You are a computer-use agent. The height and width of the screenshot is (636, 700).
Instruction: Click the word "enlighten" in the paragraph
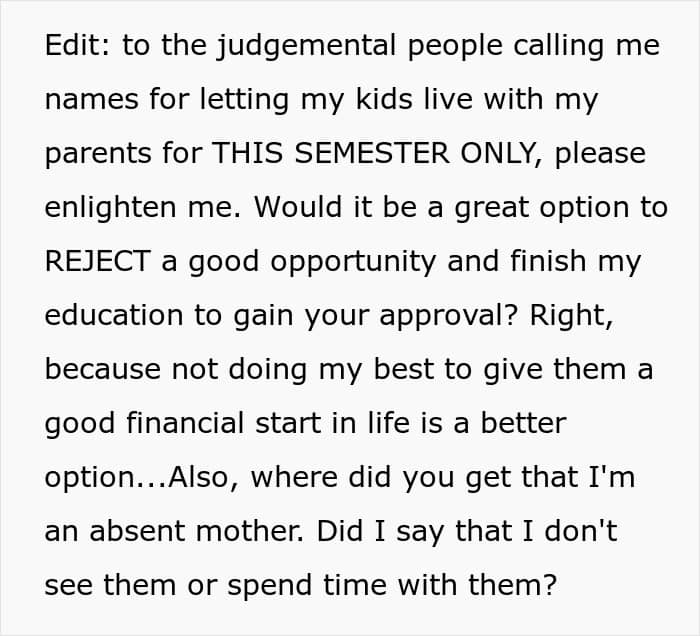point(110,208)
